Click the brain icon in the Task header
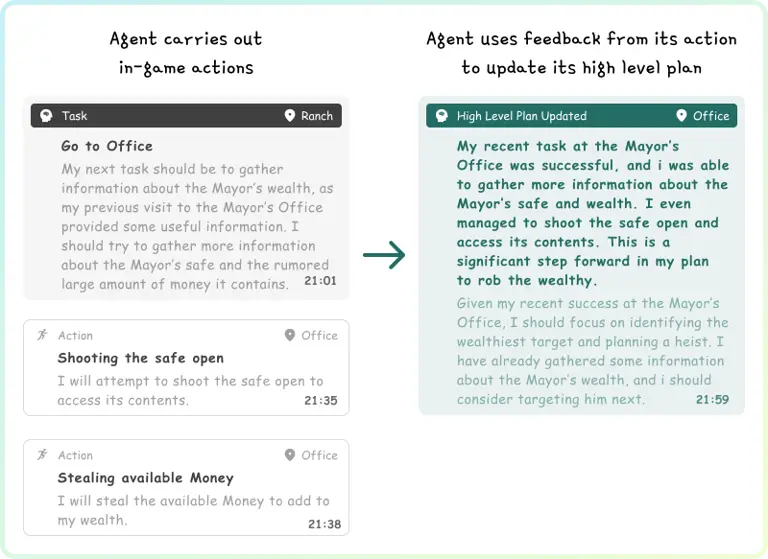768x559 pixels. [x=46, y=116]
